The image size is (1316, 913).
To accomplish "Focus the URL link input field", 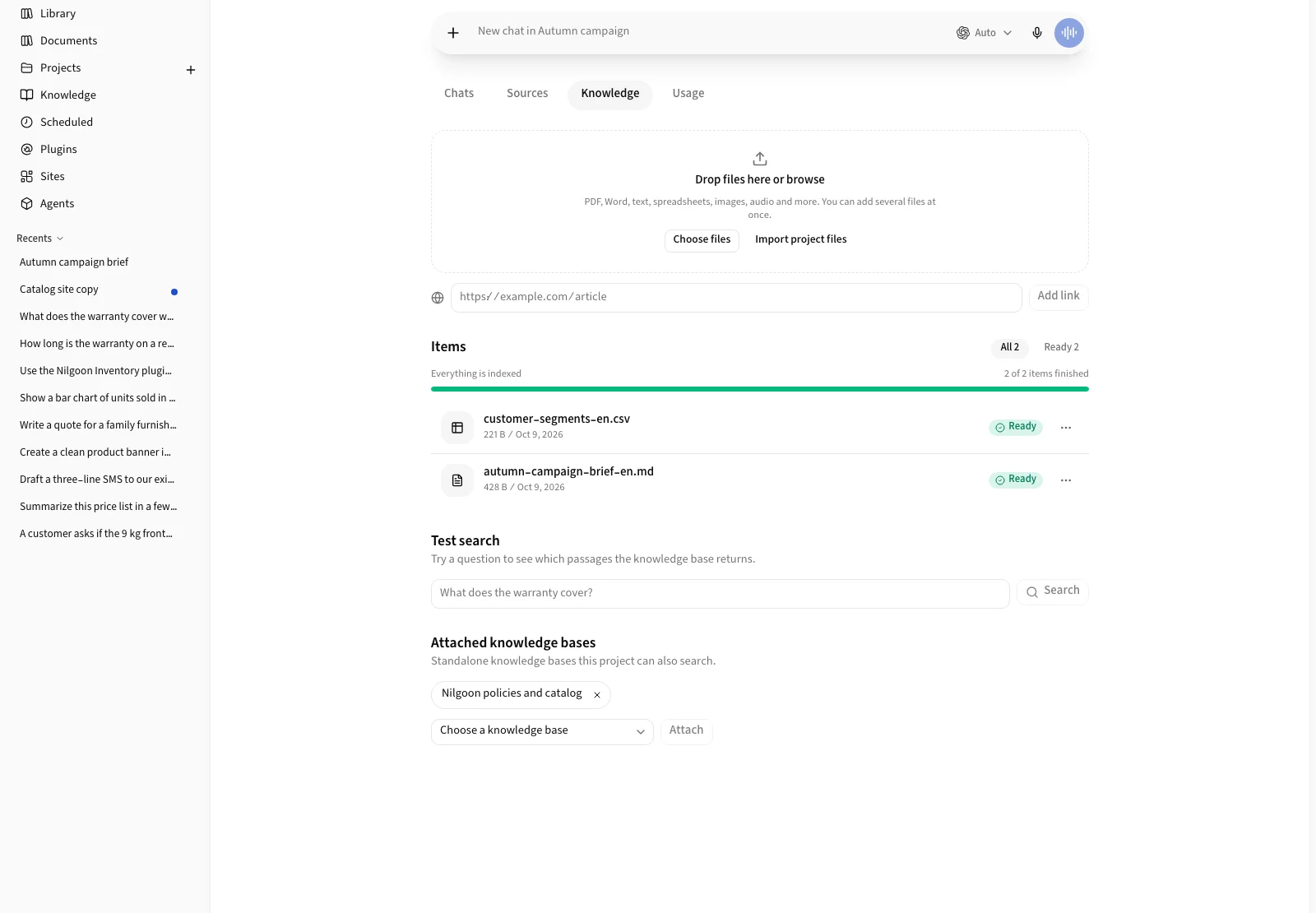I will 736,297.
